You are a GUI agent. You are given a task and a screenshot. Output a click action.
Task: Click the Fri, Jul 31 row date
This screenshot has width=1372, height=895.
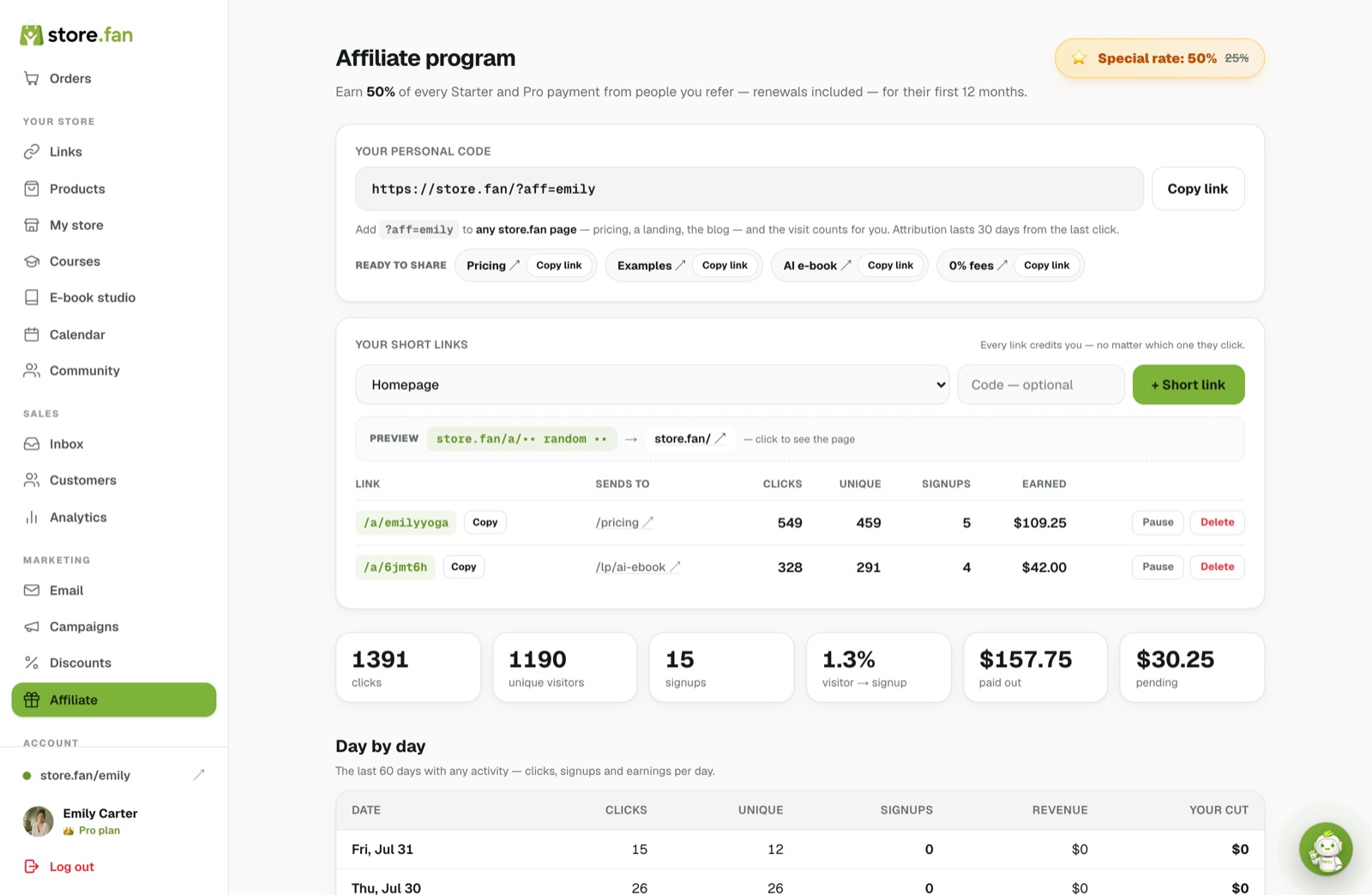tap(382, 850)
